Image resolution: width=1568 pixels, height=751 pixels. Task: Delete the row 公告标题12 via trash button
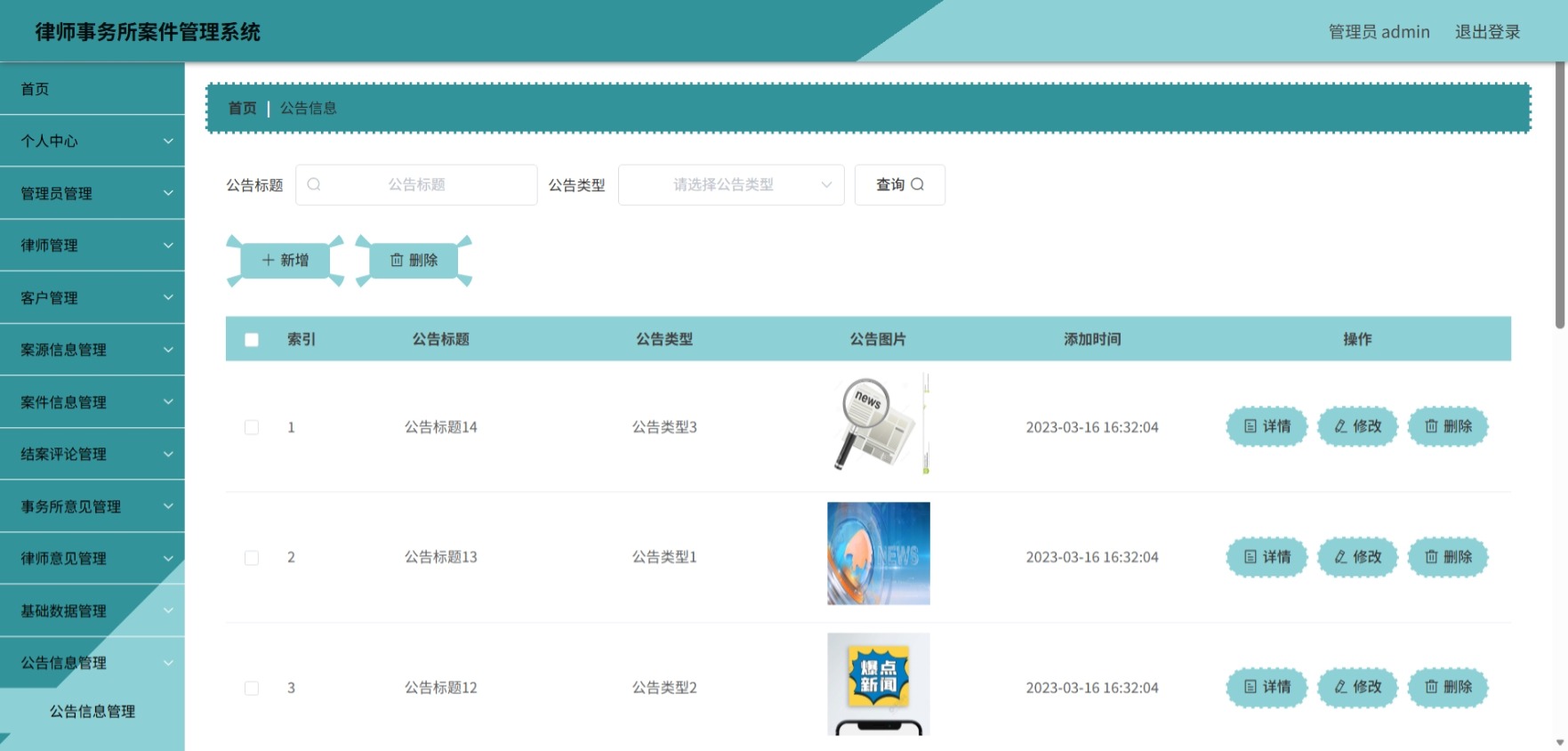[1448, 687]
